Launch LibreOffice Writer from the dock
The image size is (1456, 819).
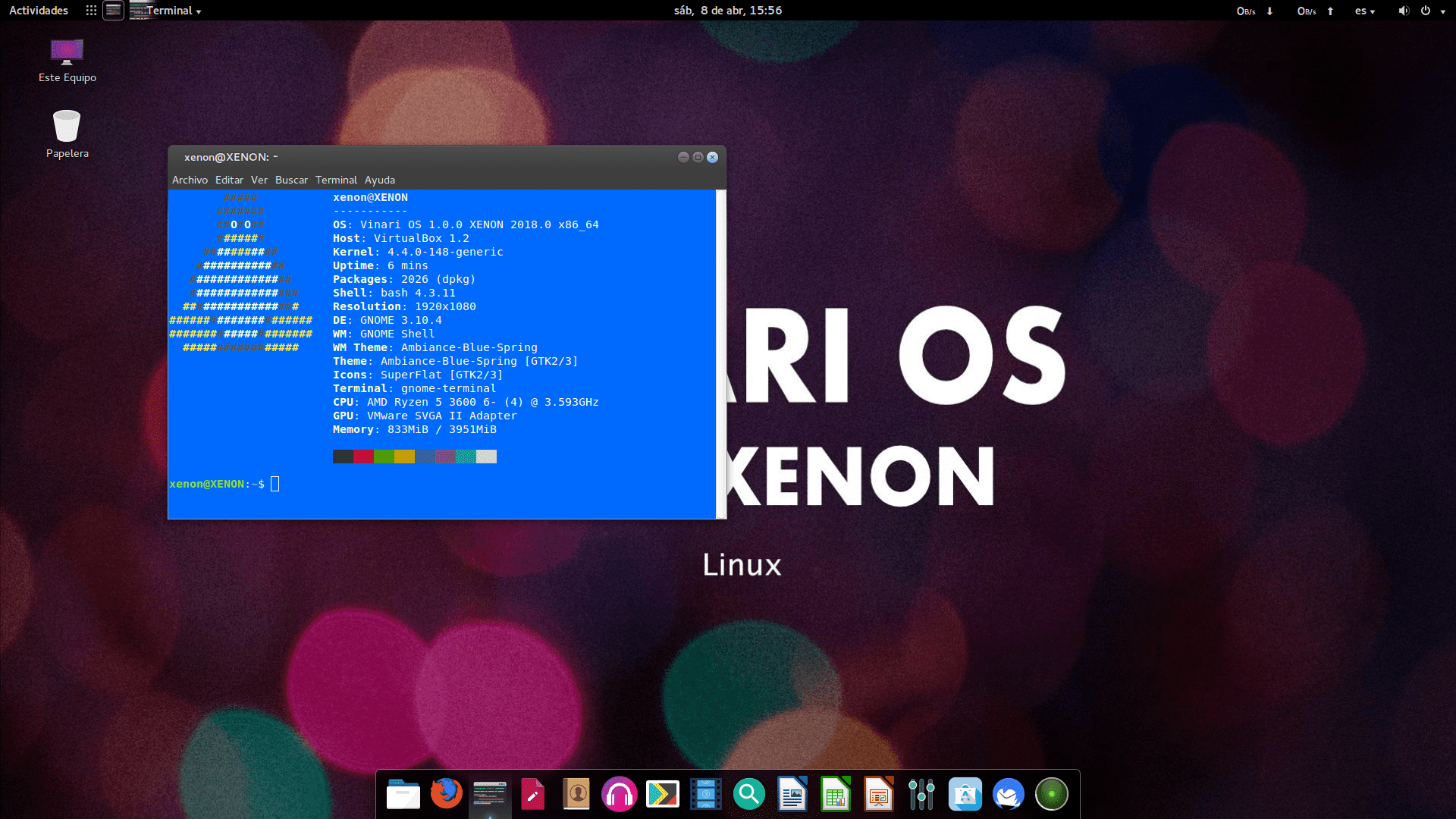click(x=792, y=795)
